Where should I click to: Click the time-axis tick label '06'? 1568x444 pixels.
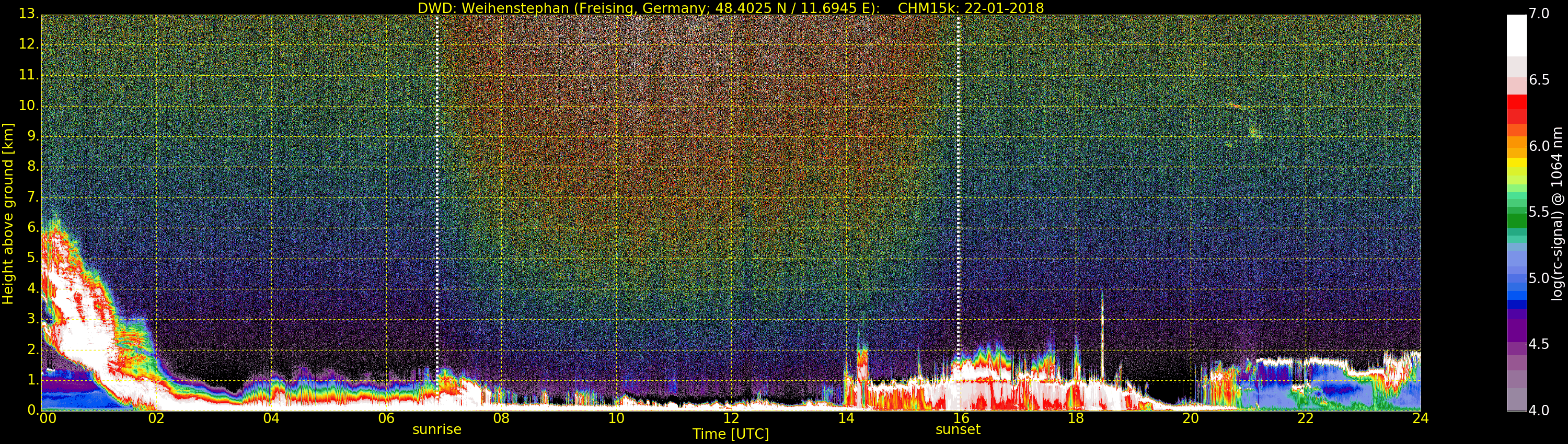click(x=386, y=418)
